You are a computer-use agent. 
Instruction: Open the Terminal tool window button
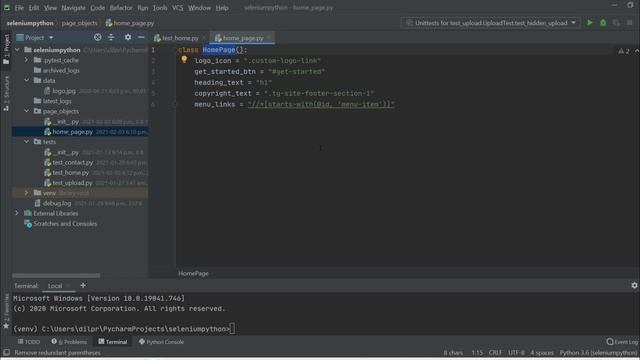click(x=113, y=342)
